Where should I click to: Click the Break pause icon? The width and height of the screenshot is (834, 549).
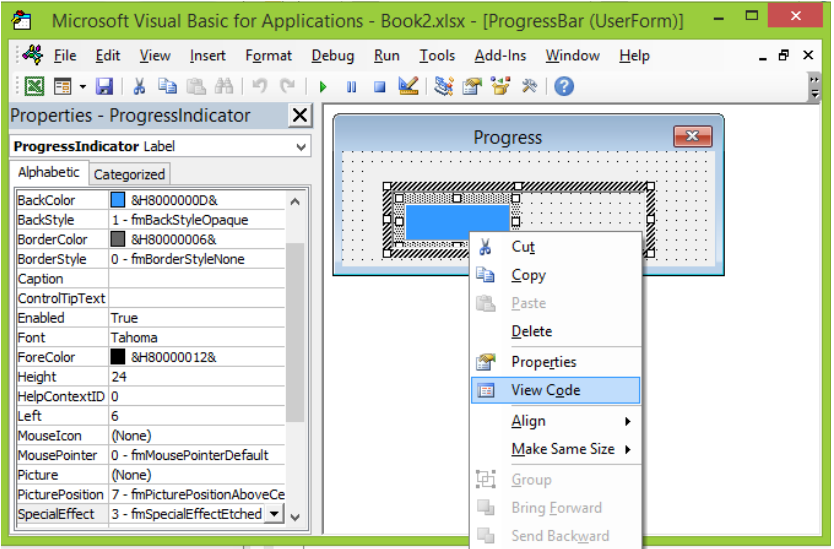point(352,87)
